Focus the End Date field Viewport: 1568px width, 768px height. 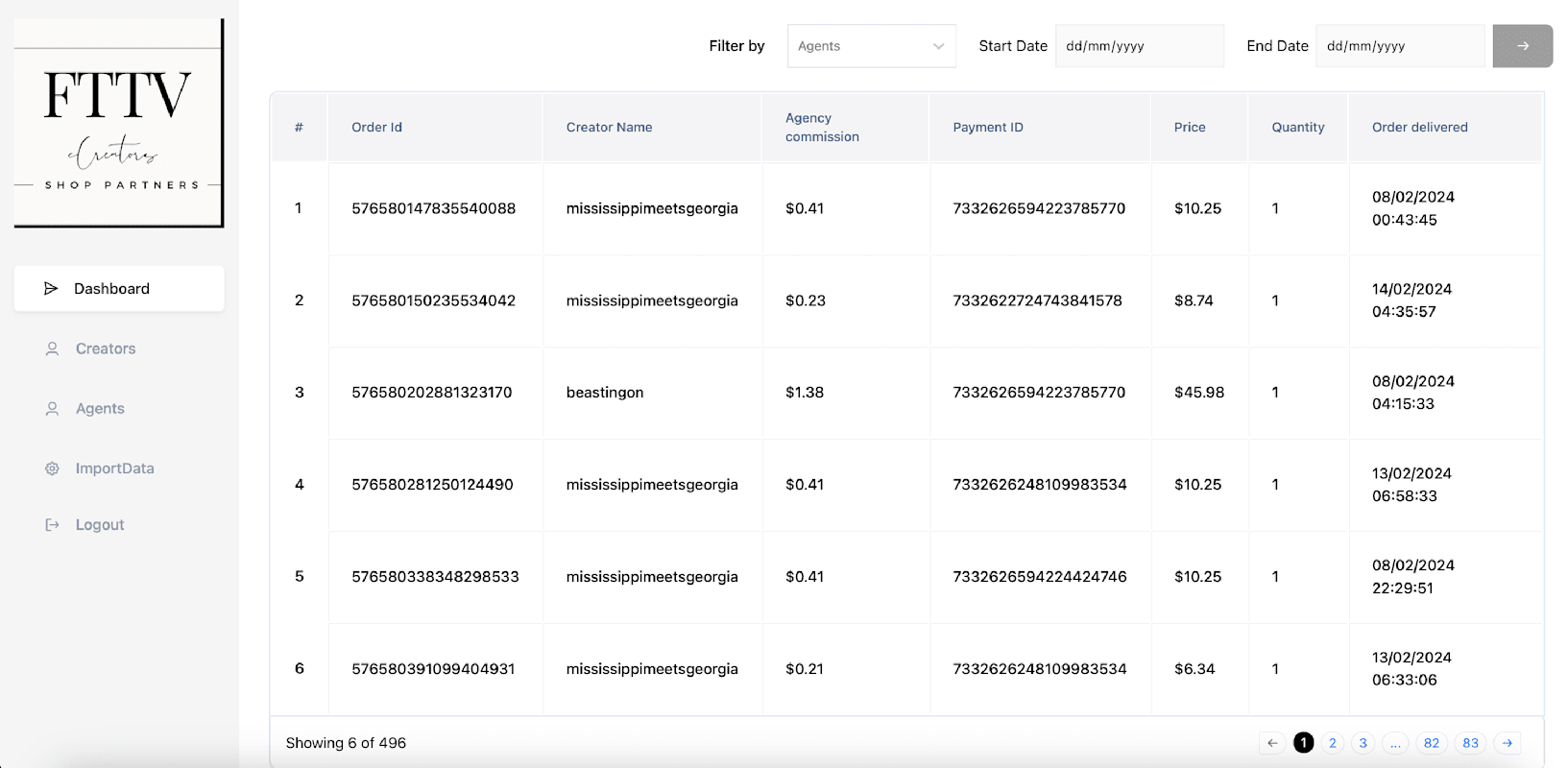click(x=1400, y=46)
